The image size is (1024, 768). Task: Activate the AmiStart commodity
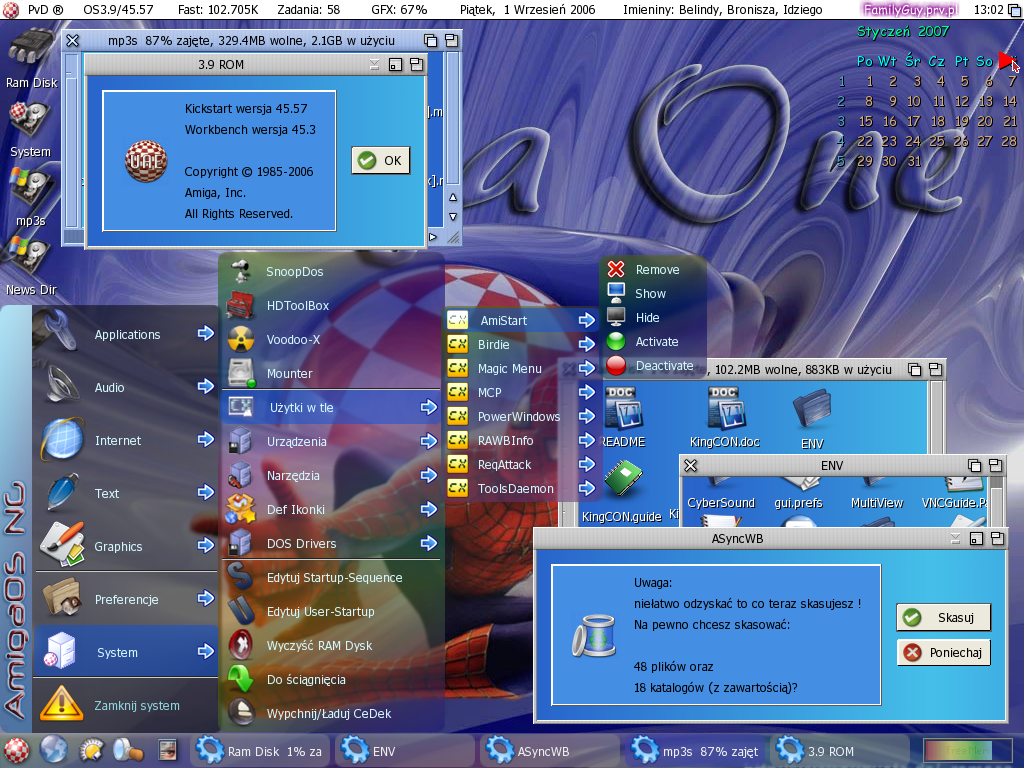coord(652,342)
